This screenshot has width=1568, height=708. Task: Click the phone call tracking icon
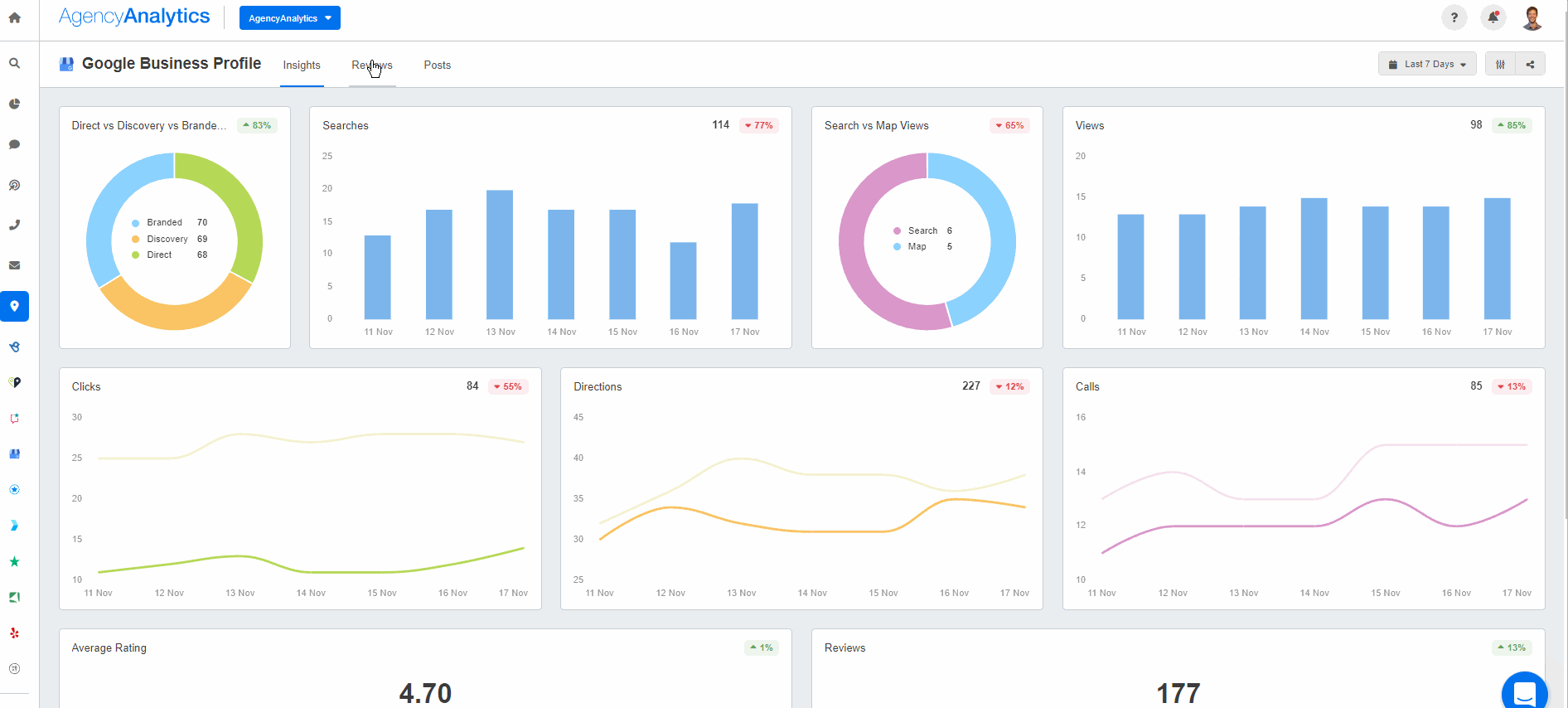(15, 225)
